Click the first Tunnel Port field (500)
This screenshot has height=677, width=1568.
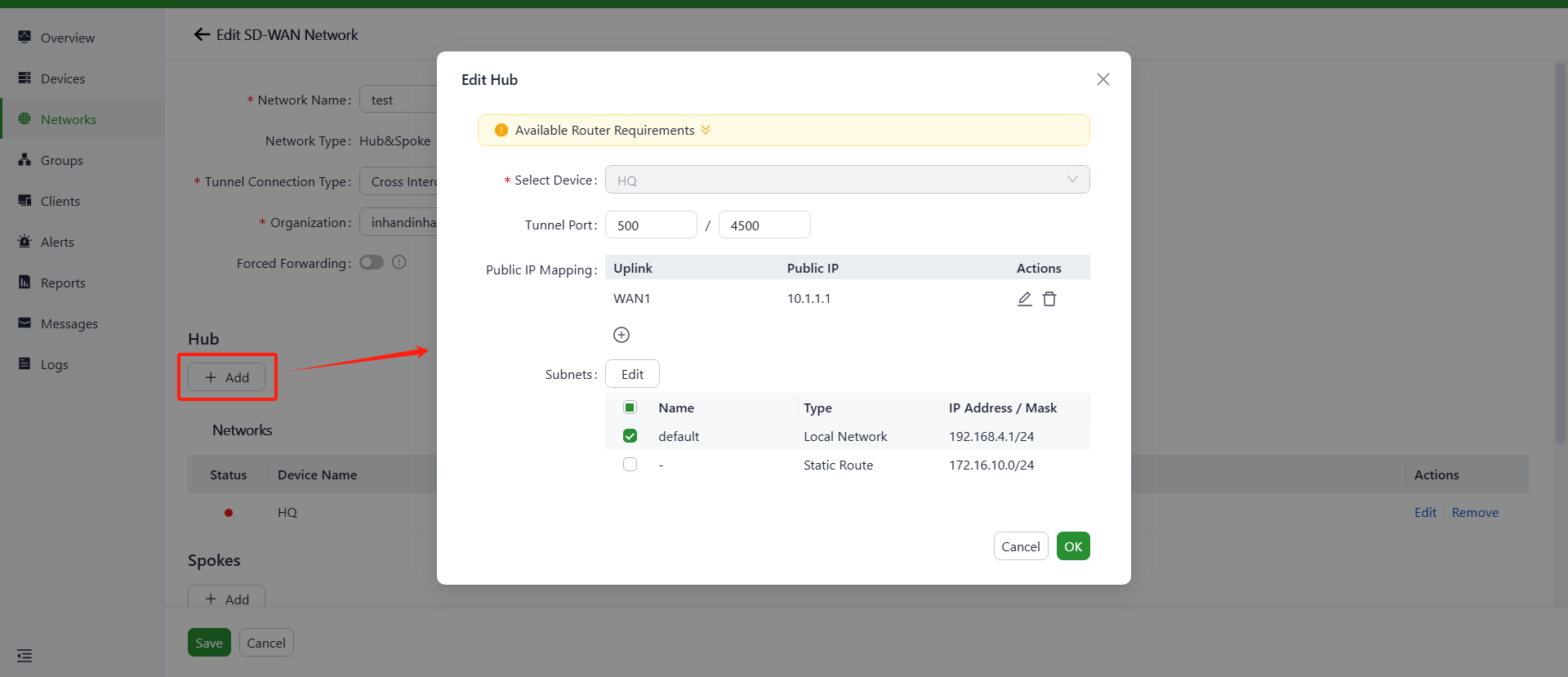pyautogui.click(x=650, y=225)
